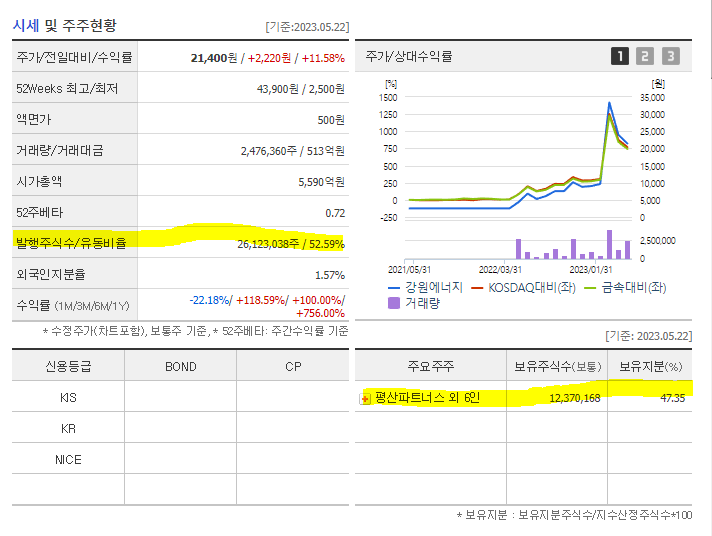Click the 신용등급 column header

pyautogui.click(x=68, y=366)
